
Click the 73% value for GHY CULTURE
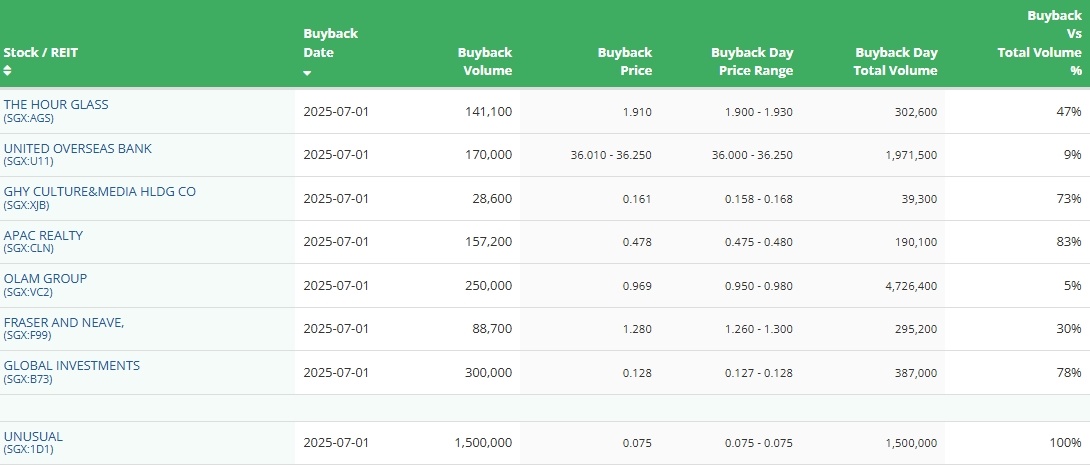click(x=1069, y=199)
